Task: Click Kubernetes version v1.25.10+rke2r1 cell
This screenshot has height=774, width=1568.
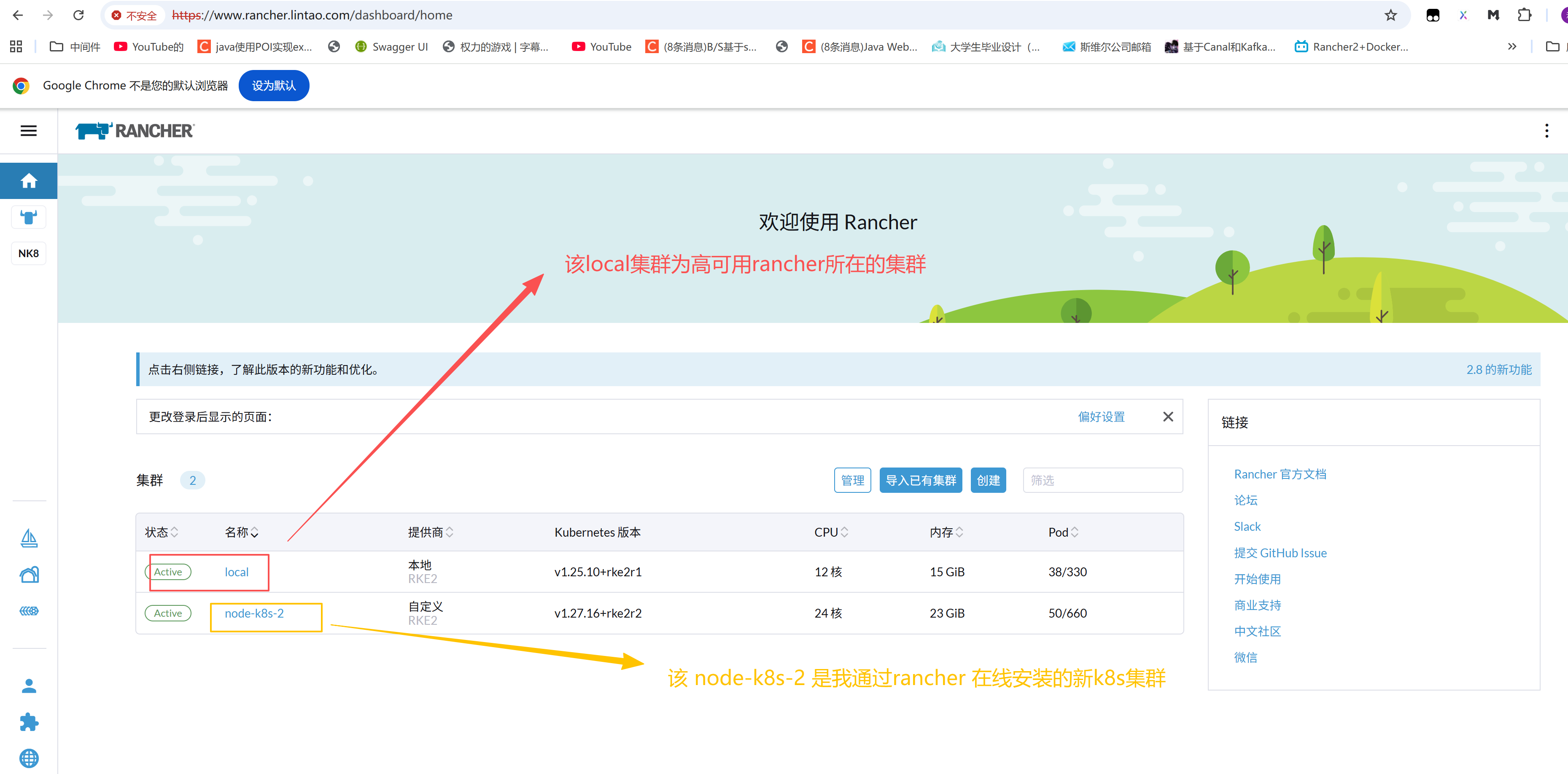Action: 598,572
